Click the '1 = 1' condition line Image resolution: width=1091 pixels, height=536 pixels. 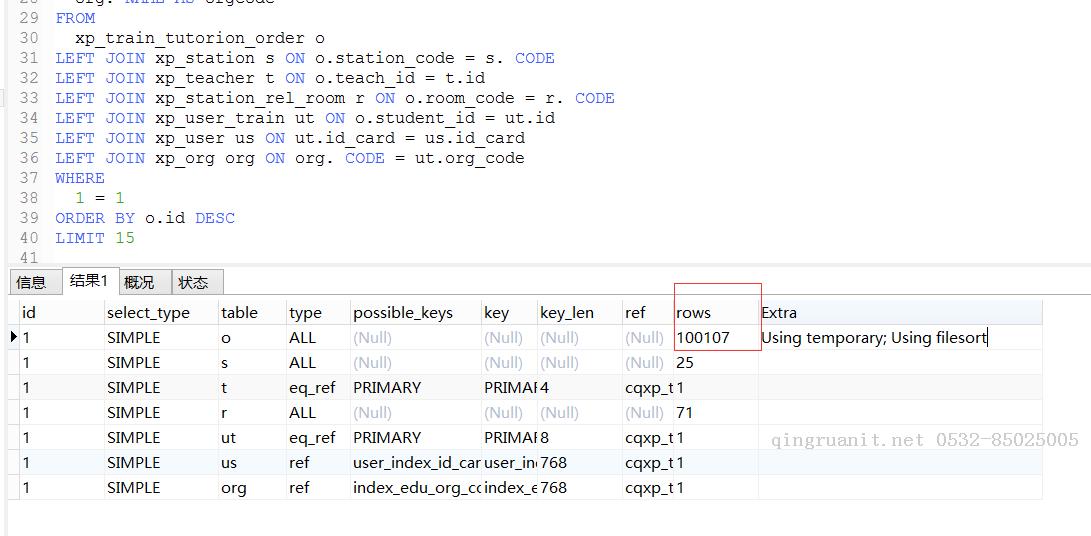click(x=99, y=198)
